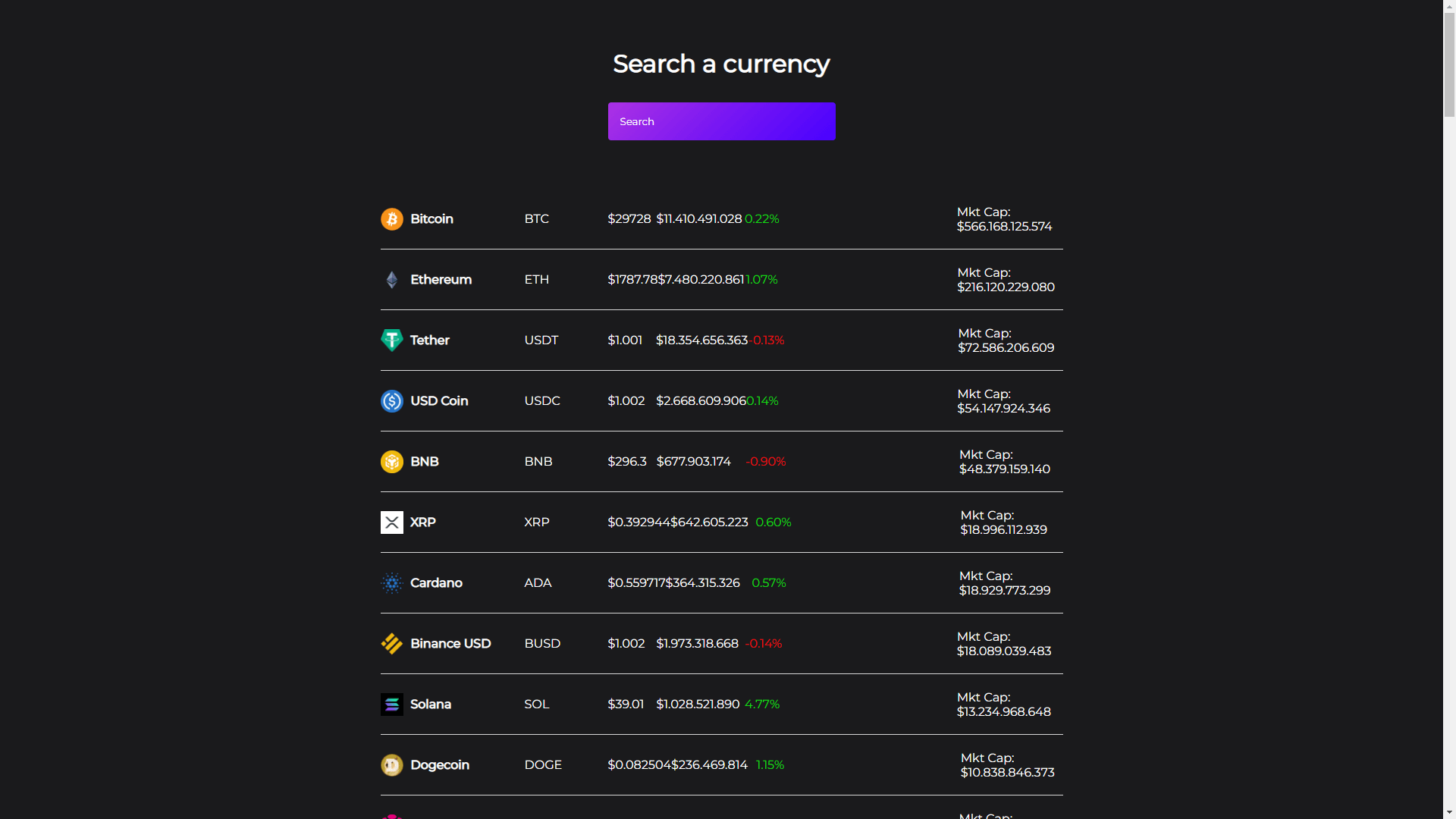This screenshot has height=819, width=1456.
Task: Select the Solana name text
Action: pos(430,704)
